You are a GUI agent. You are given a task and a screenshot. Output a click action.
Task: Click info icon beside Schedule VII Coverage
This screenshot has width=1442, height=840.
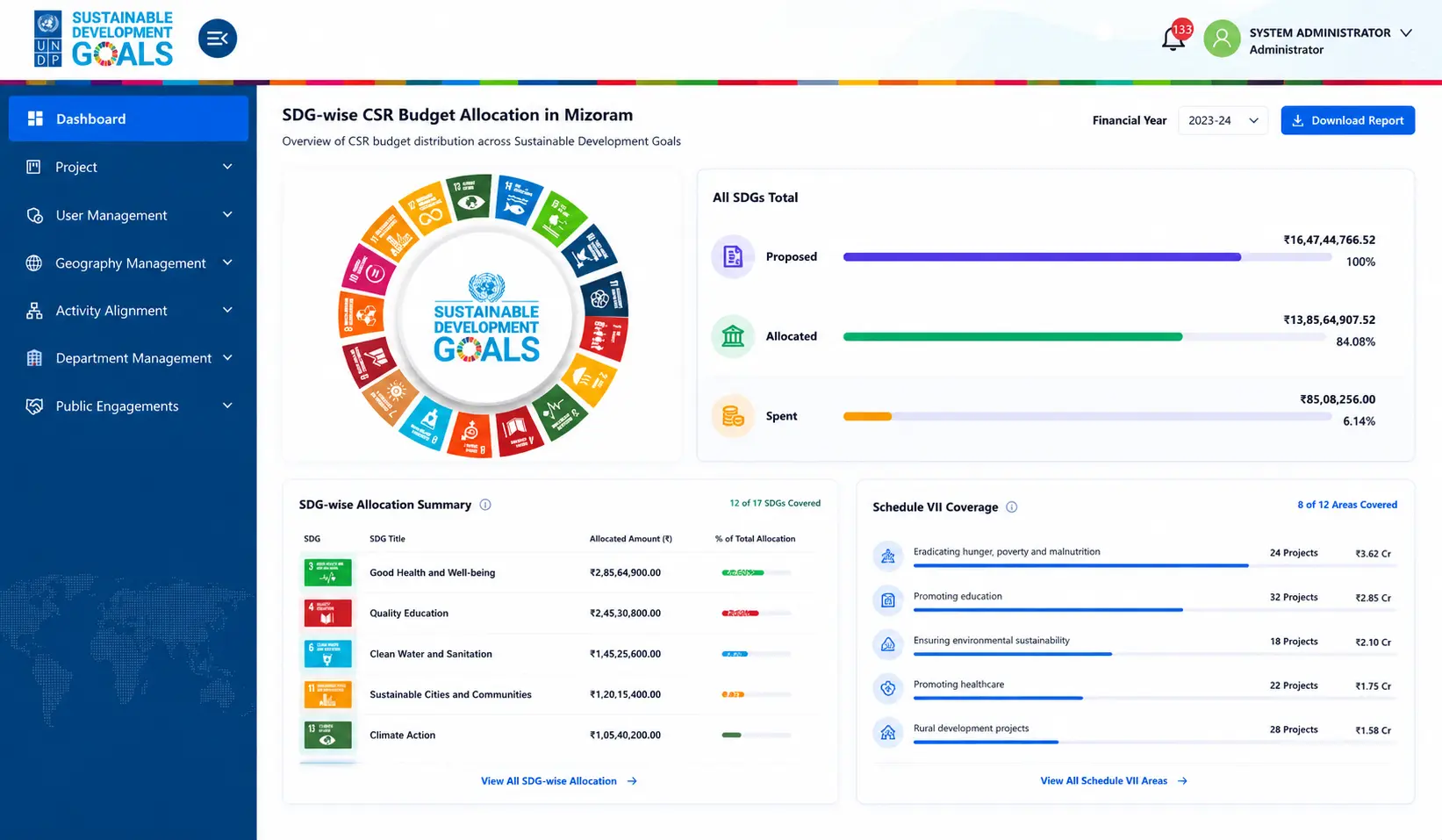tap(1011, 506)
